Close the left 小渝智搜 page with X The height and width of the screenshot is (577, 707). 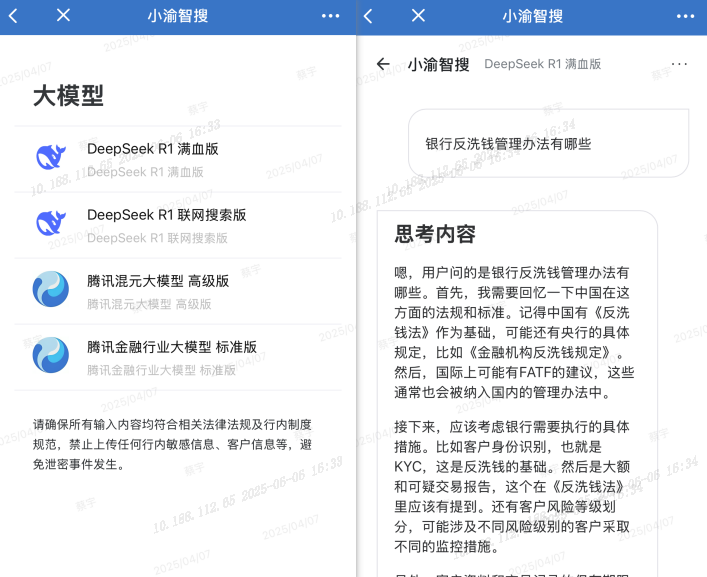(63, 15)
